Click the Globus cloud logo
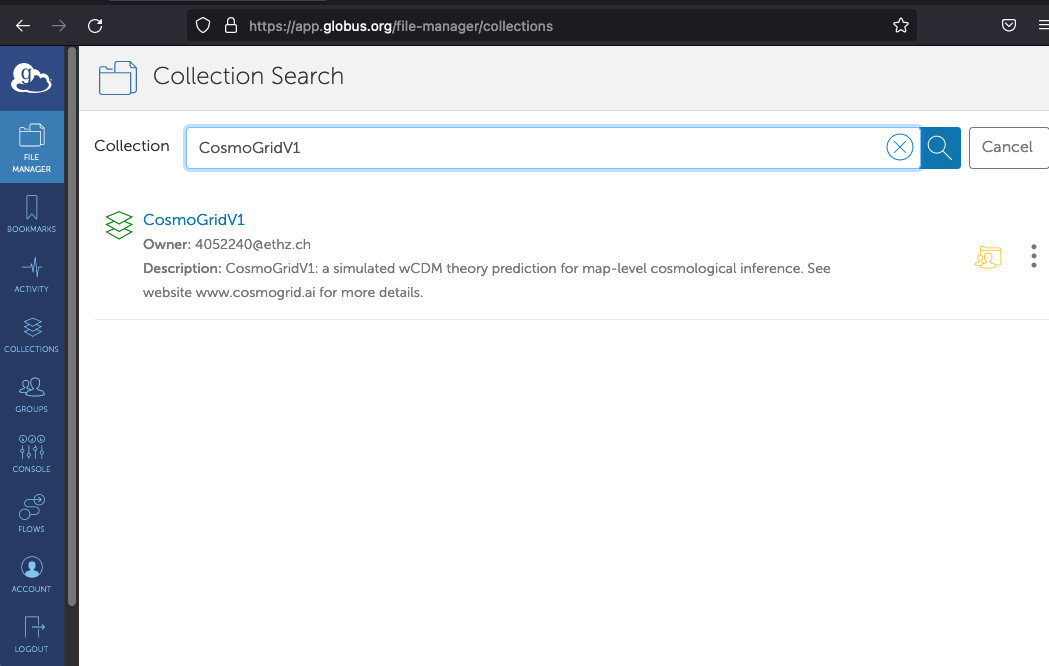The image size is (1049, 666). coord(31,77)
